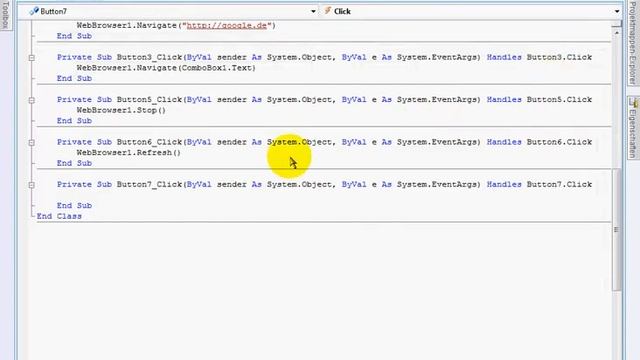Screen dimensions: 640x360
Task: Click 'Button7_Click' in the sub declaration
Action: coord(149,184)
